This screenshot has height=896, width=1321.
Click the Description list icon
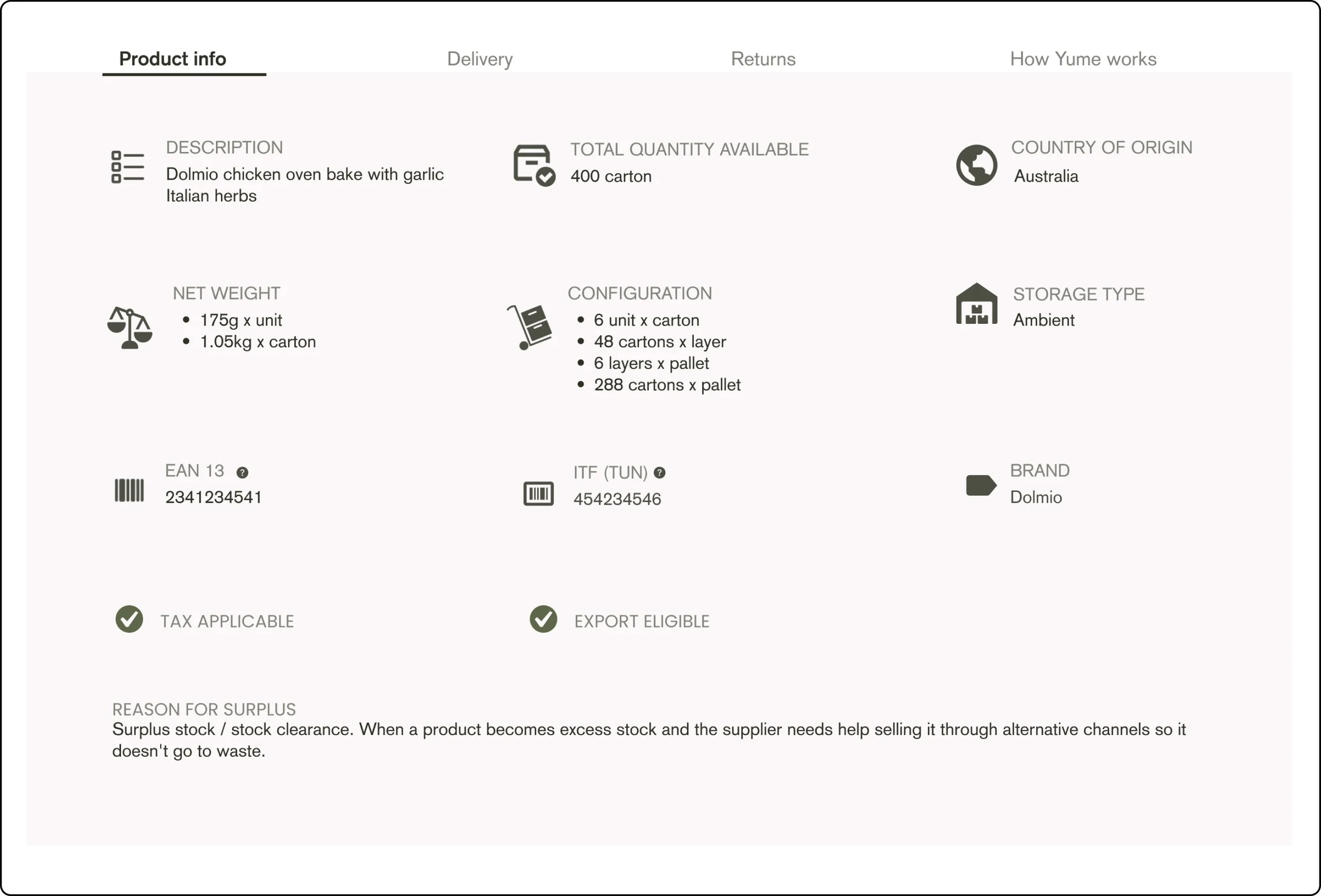[127, 166]
